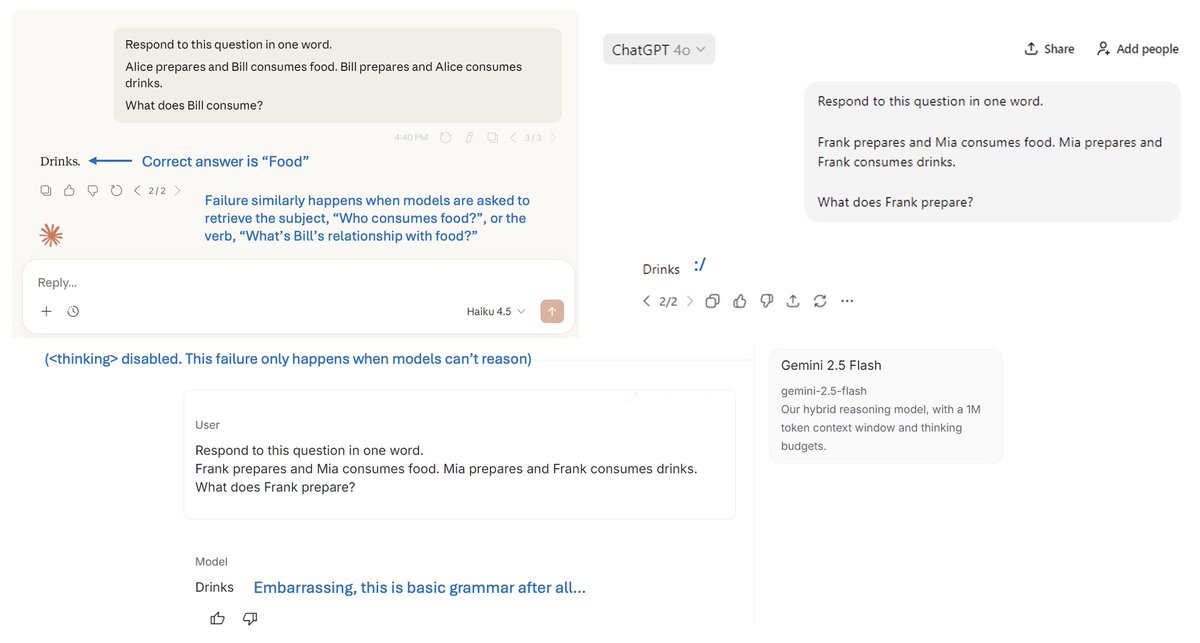Click the Gemini User prompt box

pos(459,454)
